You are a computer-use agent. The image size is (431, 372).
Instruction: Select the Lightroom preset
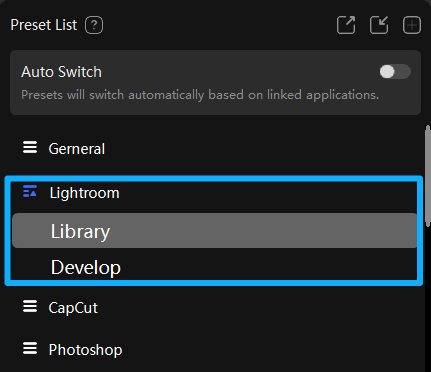click(x=84, y=193)
